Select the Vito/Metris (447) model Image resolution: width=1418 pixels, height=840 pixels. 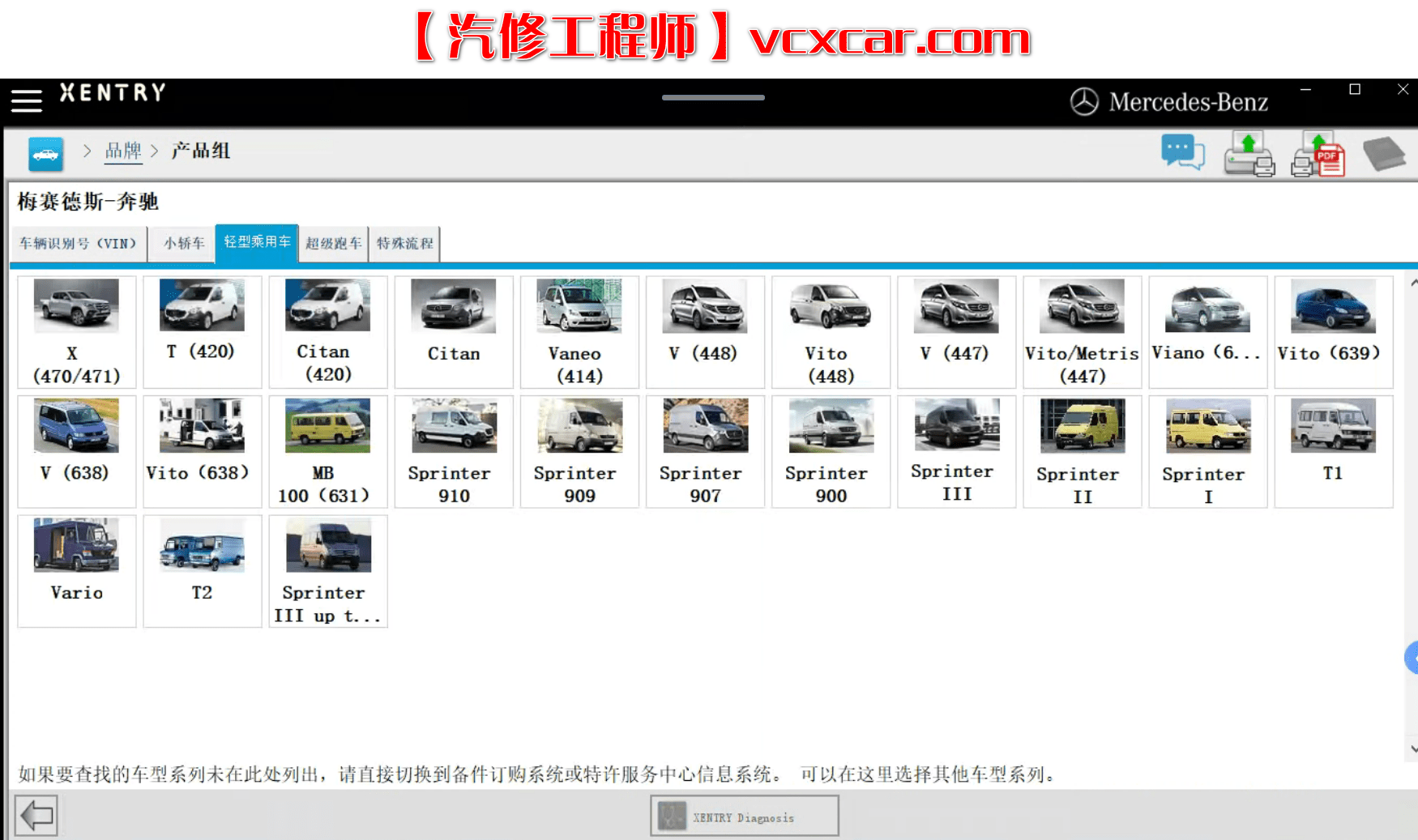click(x=1082, y=331)
